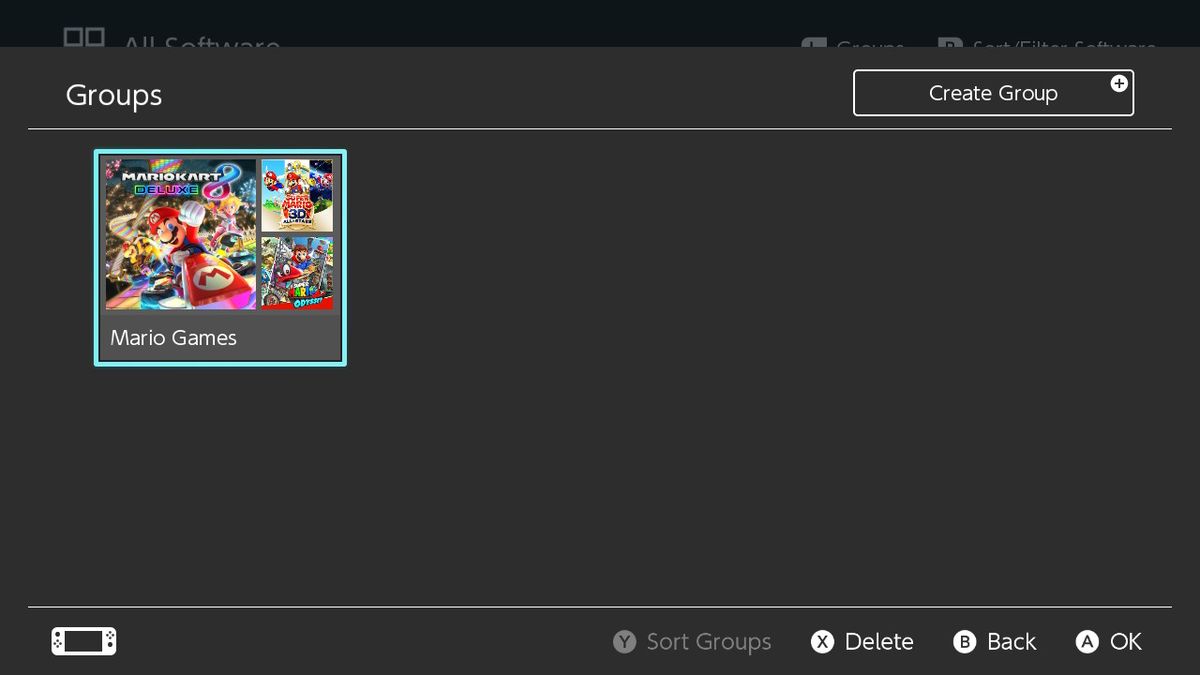Click the plus icon on Create Group button

[1119, 85]
